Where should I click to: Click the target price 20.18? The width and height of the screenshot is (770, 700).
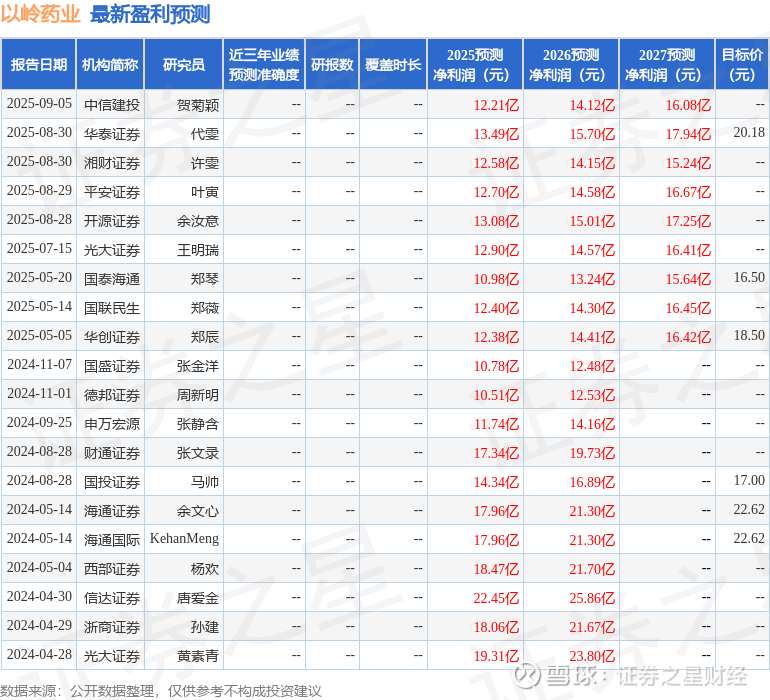[x=749, y=132]
